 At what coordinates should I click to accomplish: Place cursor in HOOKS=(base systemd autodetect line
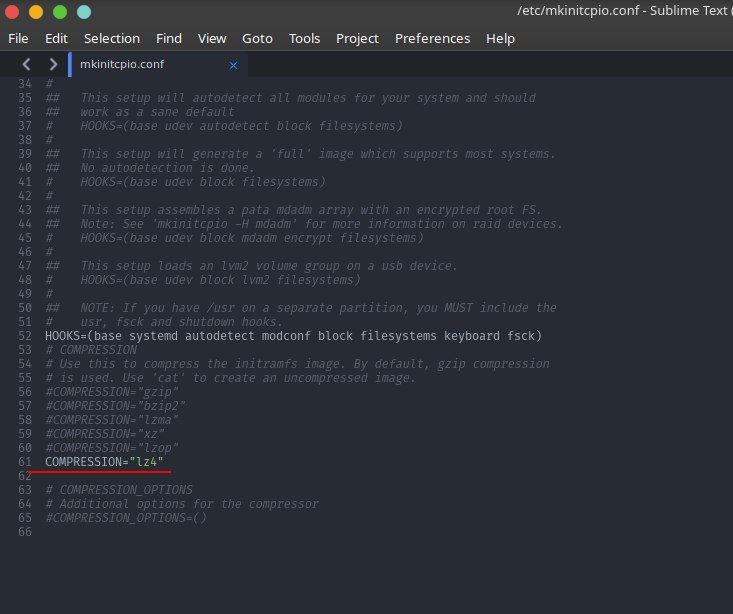[x=293, y=336]
